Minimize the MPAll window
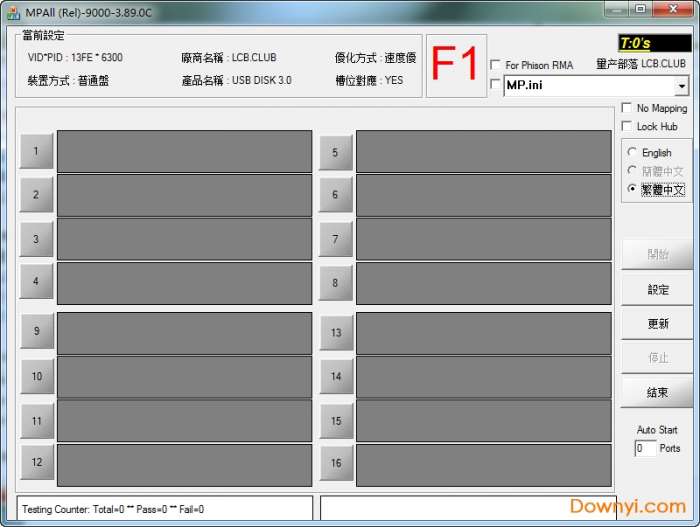The image size is (700, 527). coord(617,9)
